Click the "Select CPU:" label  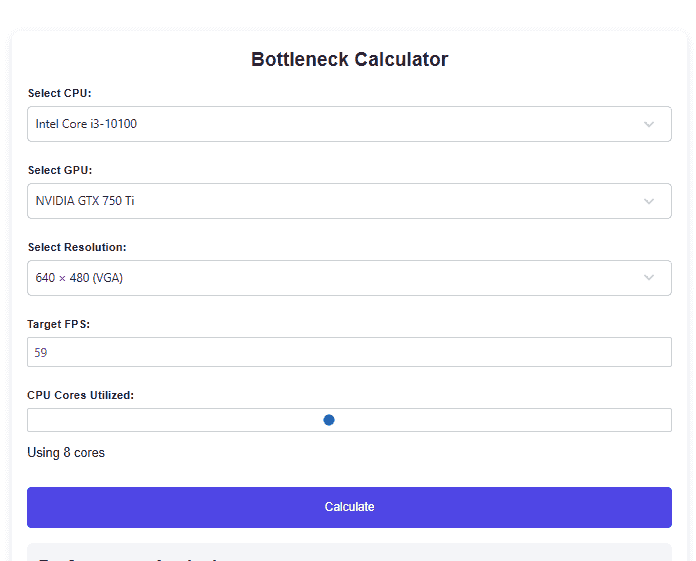59,93
